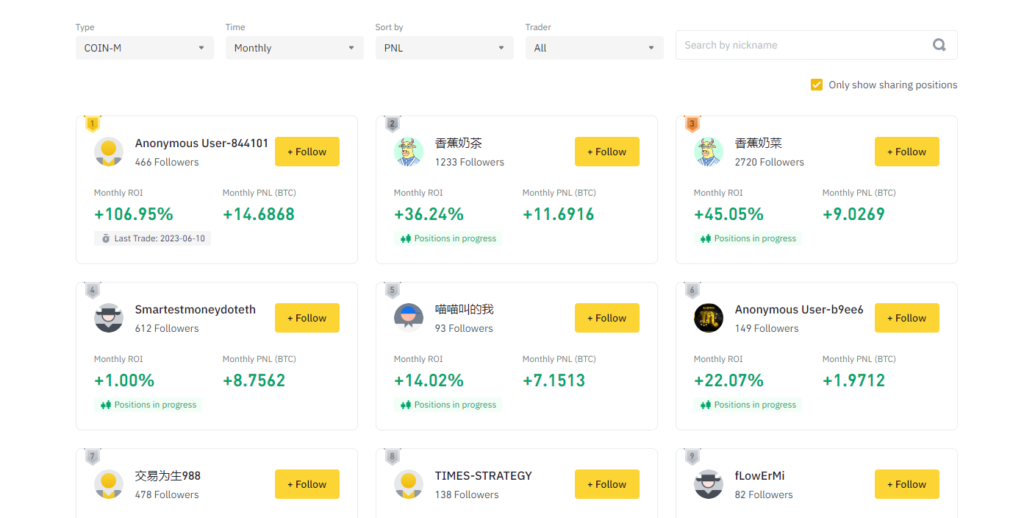Open the Type COIN-M dropdown
Screen dimensions: 1024x518
tap(144, 48)
